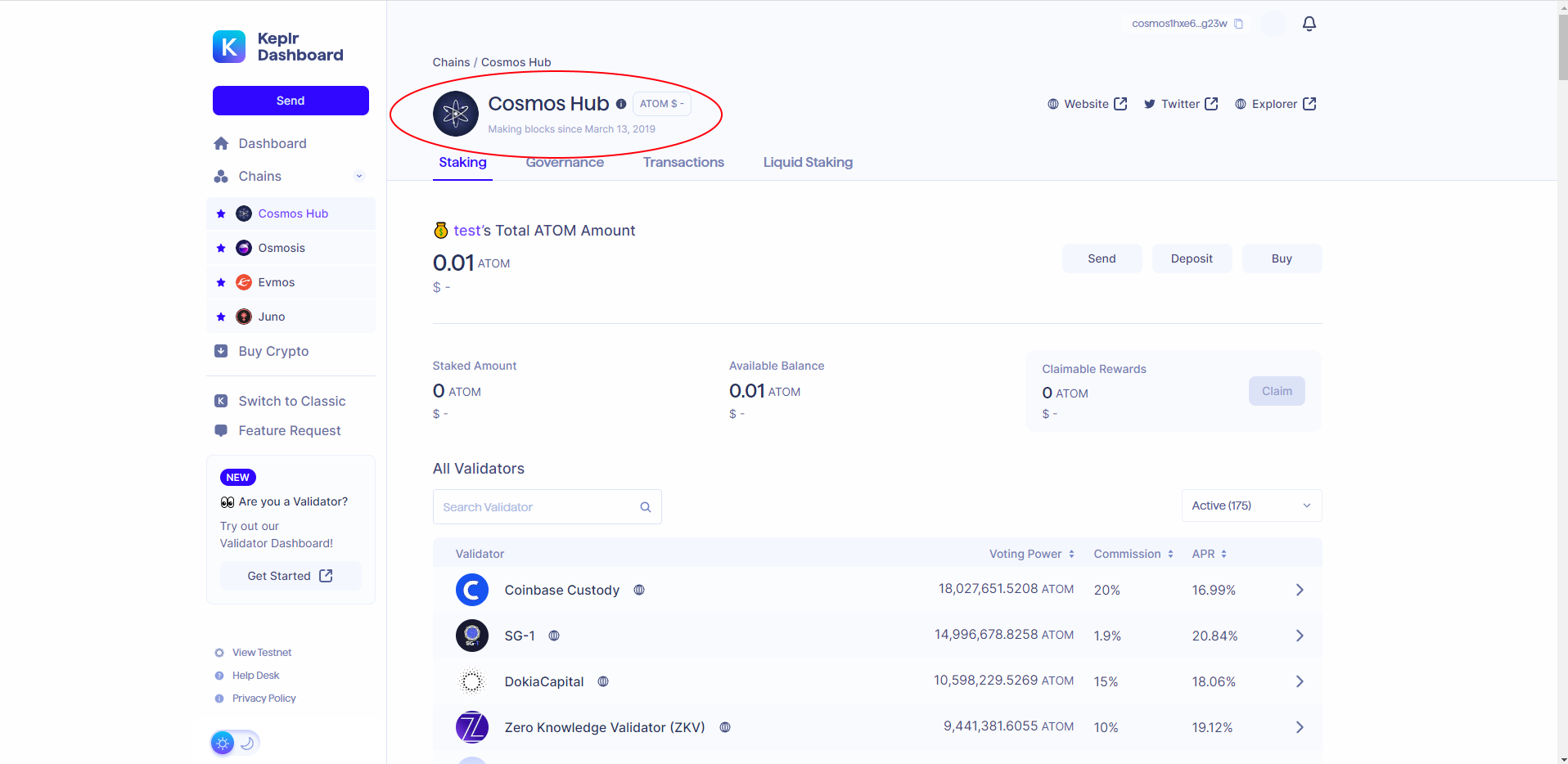Select the Coinbase Custody validator name

click(x=562, y=590)
